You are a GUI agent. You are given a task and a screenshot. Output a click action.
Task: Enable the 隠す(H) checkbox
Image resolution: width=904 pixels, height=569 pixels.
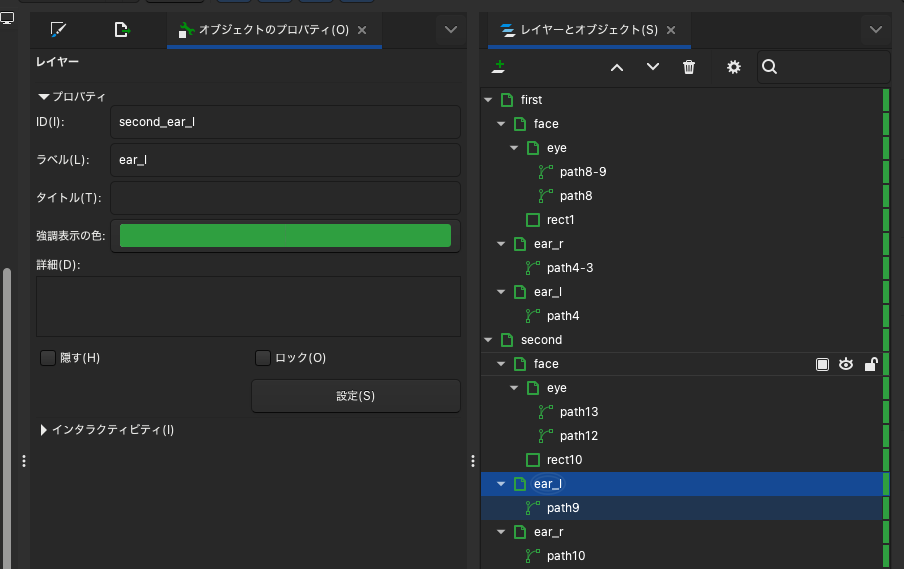point(48,358)
